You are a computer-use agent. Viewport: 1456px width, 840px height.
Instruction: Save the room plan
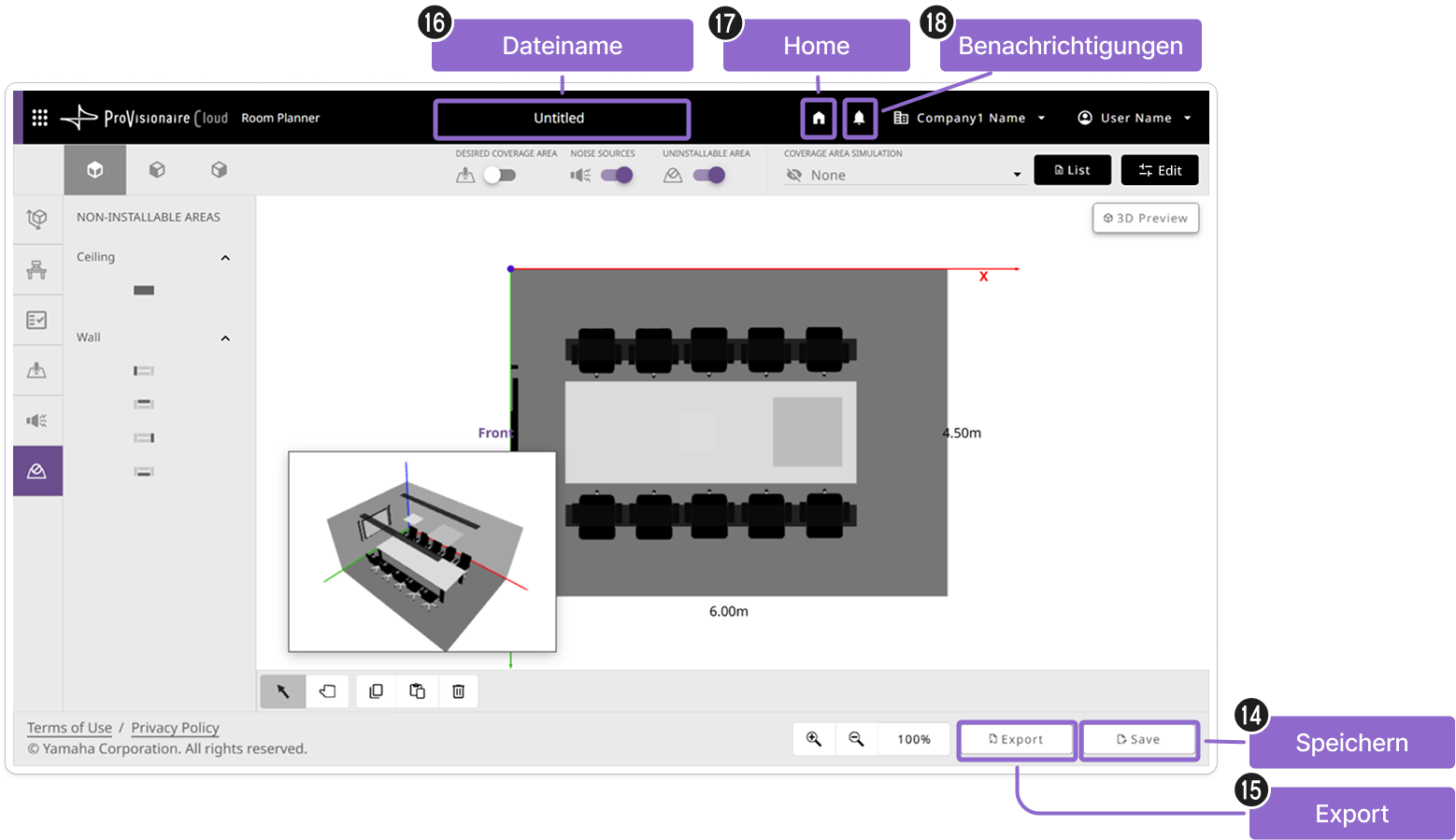pos(1139,739)
